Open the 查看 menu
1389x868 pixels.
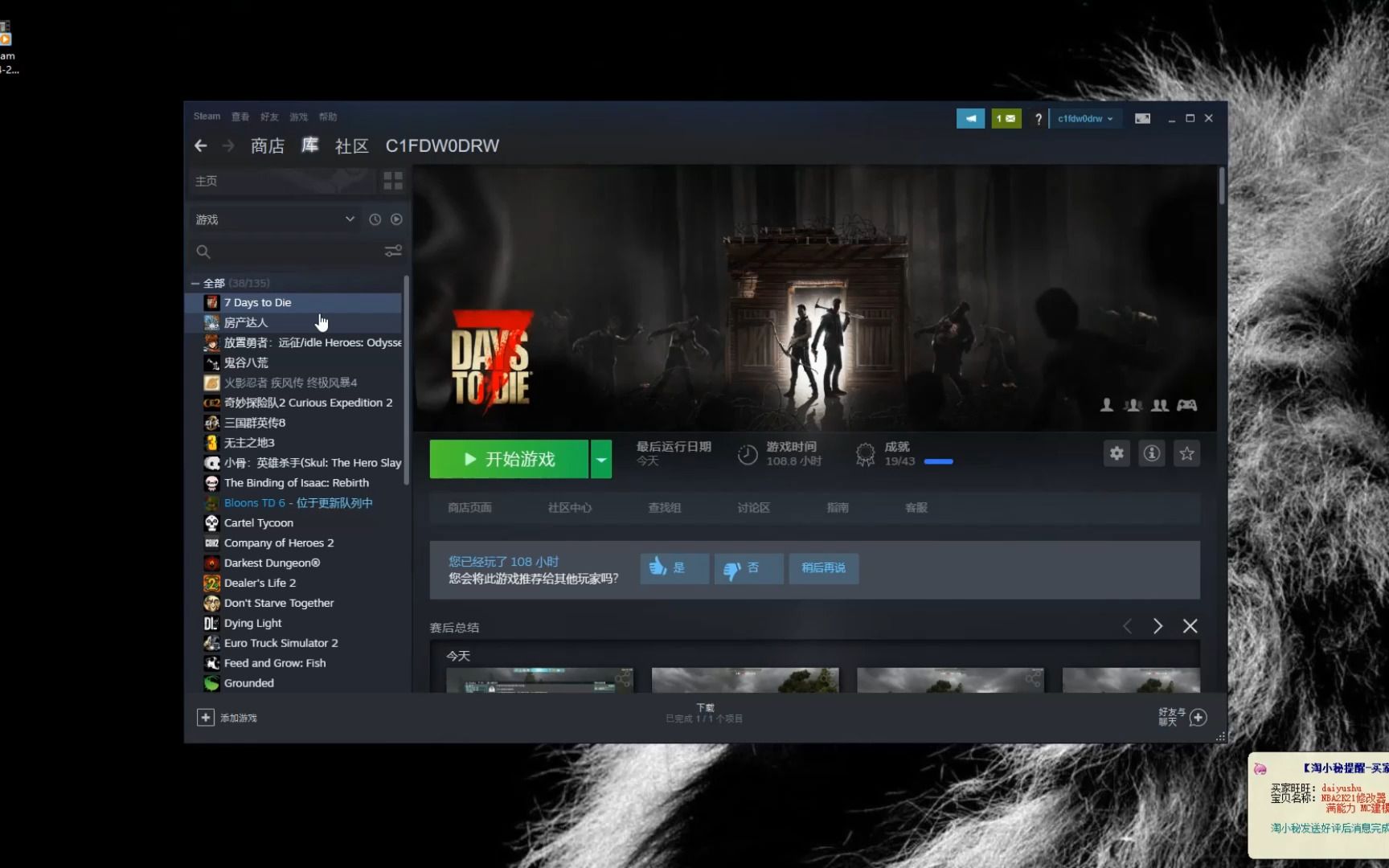(x=240, y=117)
